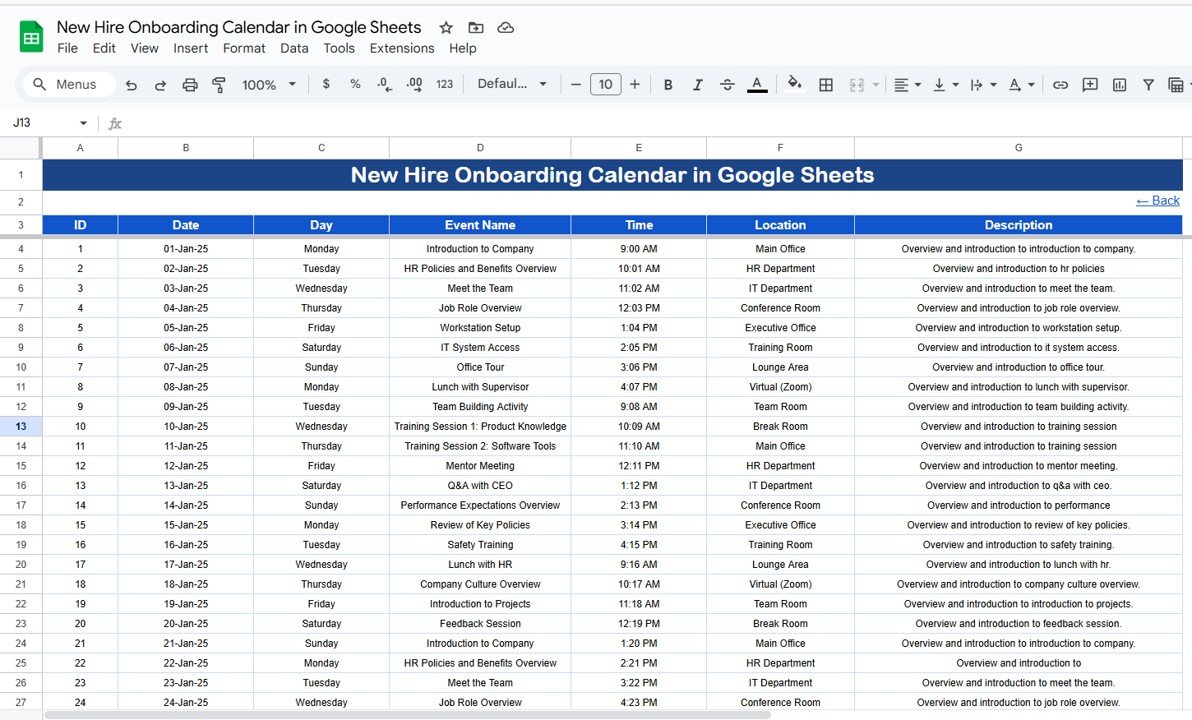Open text rotation dropdown
The width and height of the screenshot is (1192, 720).
click(x=1021, y=85)
